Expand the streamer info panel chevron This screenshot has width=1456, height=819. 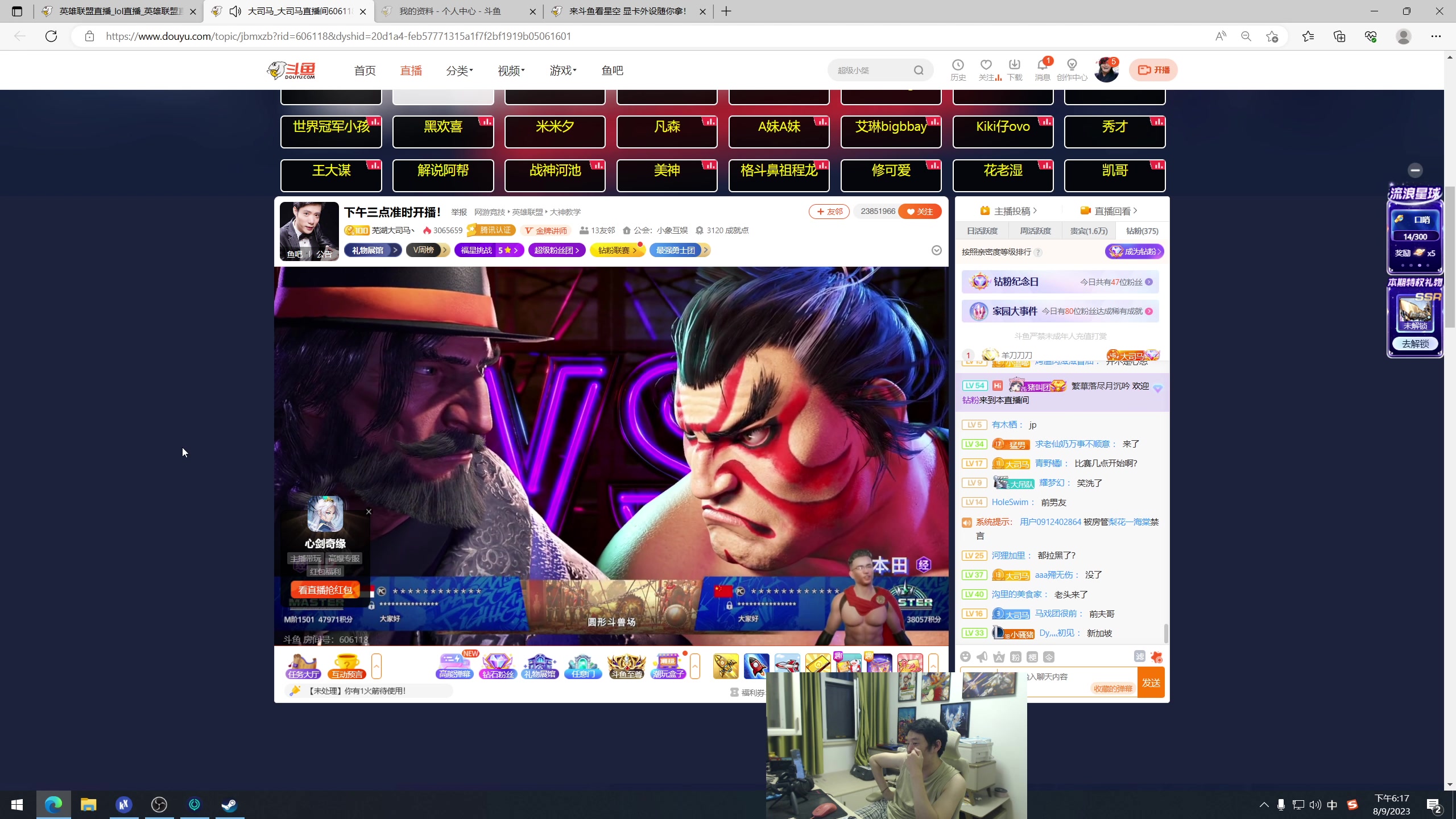click(x=937, y=250)
